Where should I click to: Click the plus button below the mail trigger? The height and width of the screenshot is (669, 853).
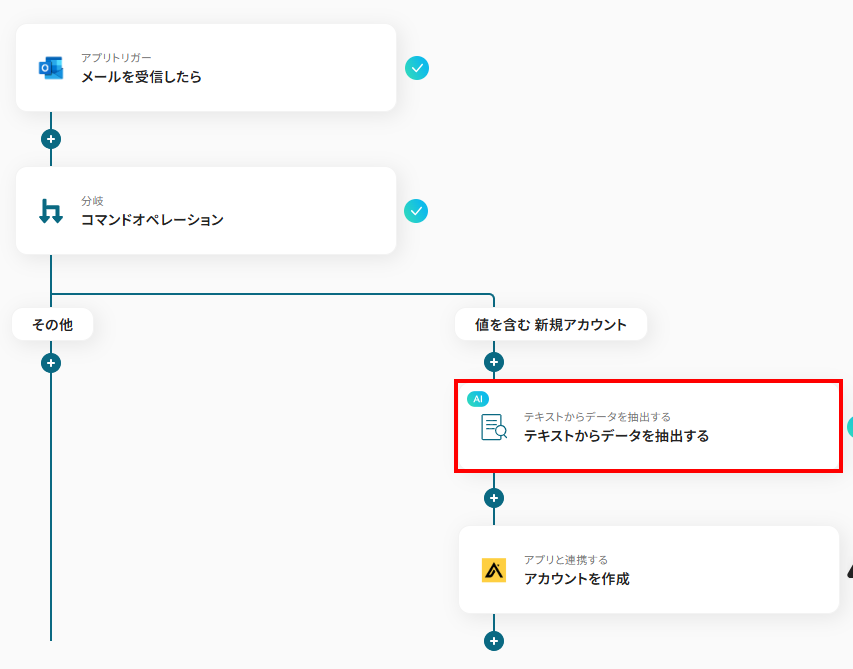49,139
